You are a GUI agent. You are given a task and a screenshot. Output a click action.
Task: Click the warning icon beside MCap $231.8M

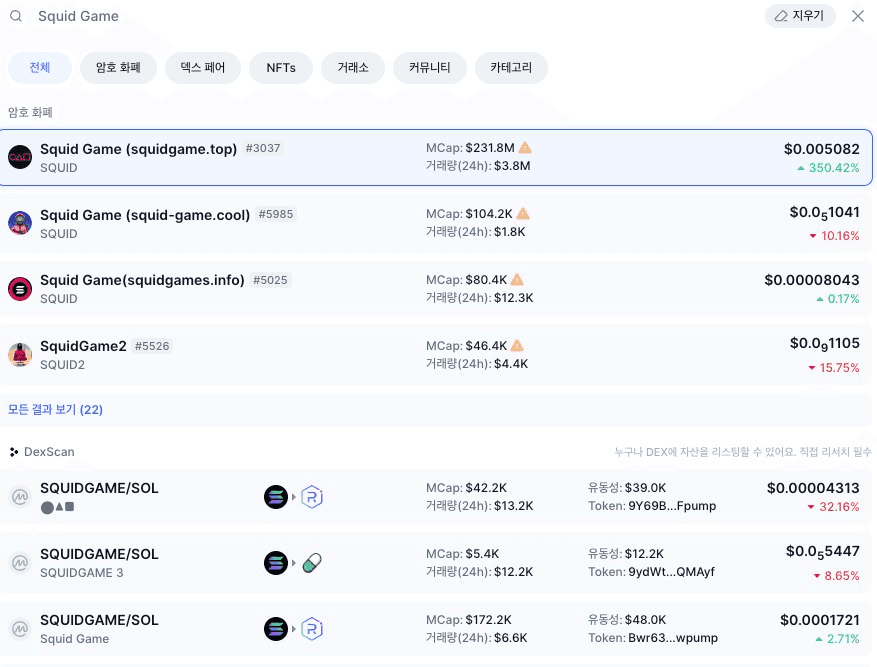point(525,148)
